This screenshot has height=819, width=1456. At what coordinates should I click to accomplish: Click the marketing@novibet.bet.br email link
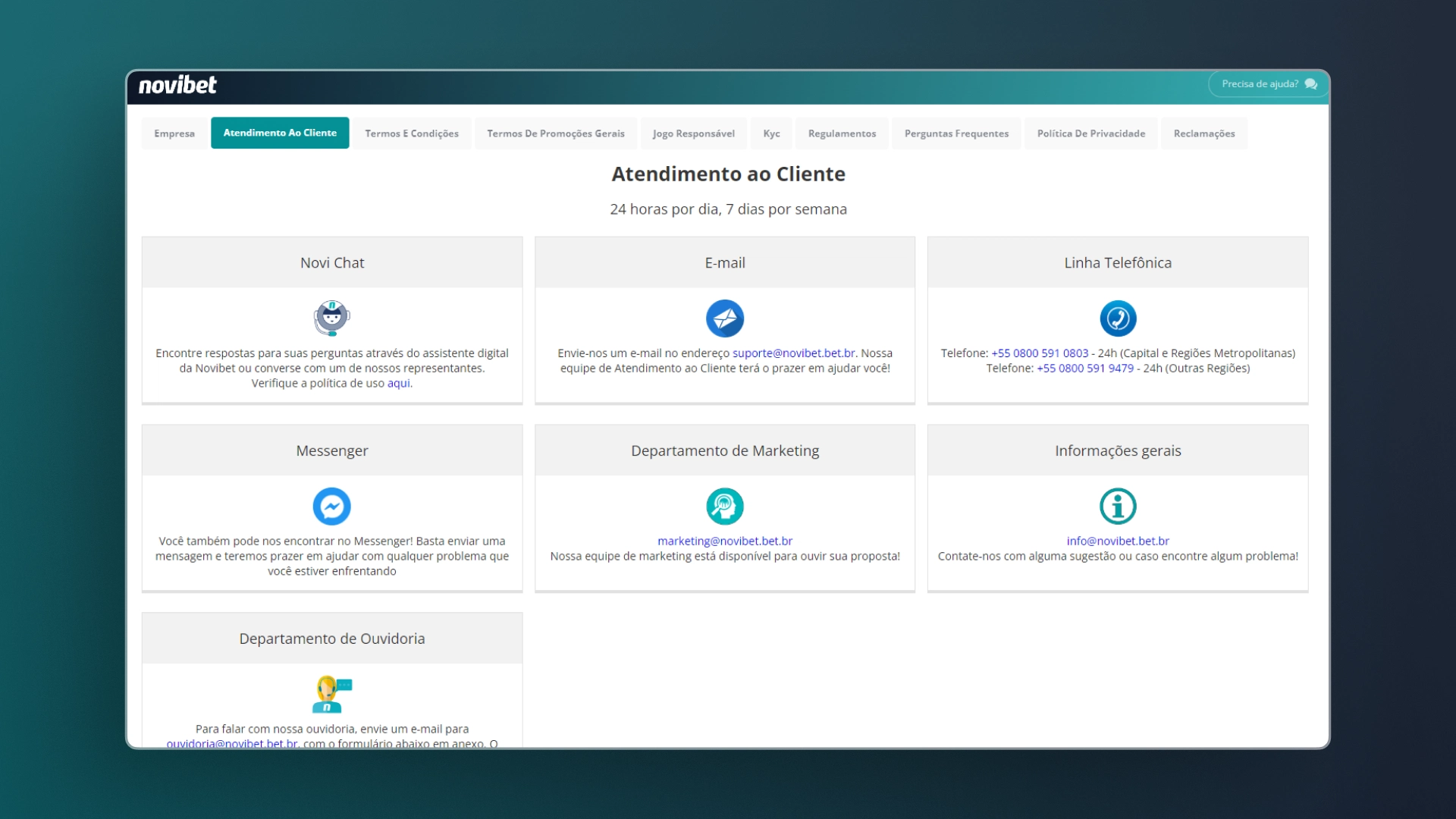724,541
